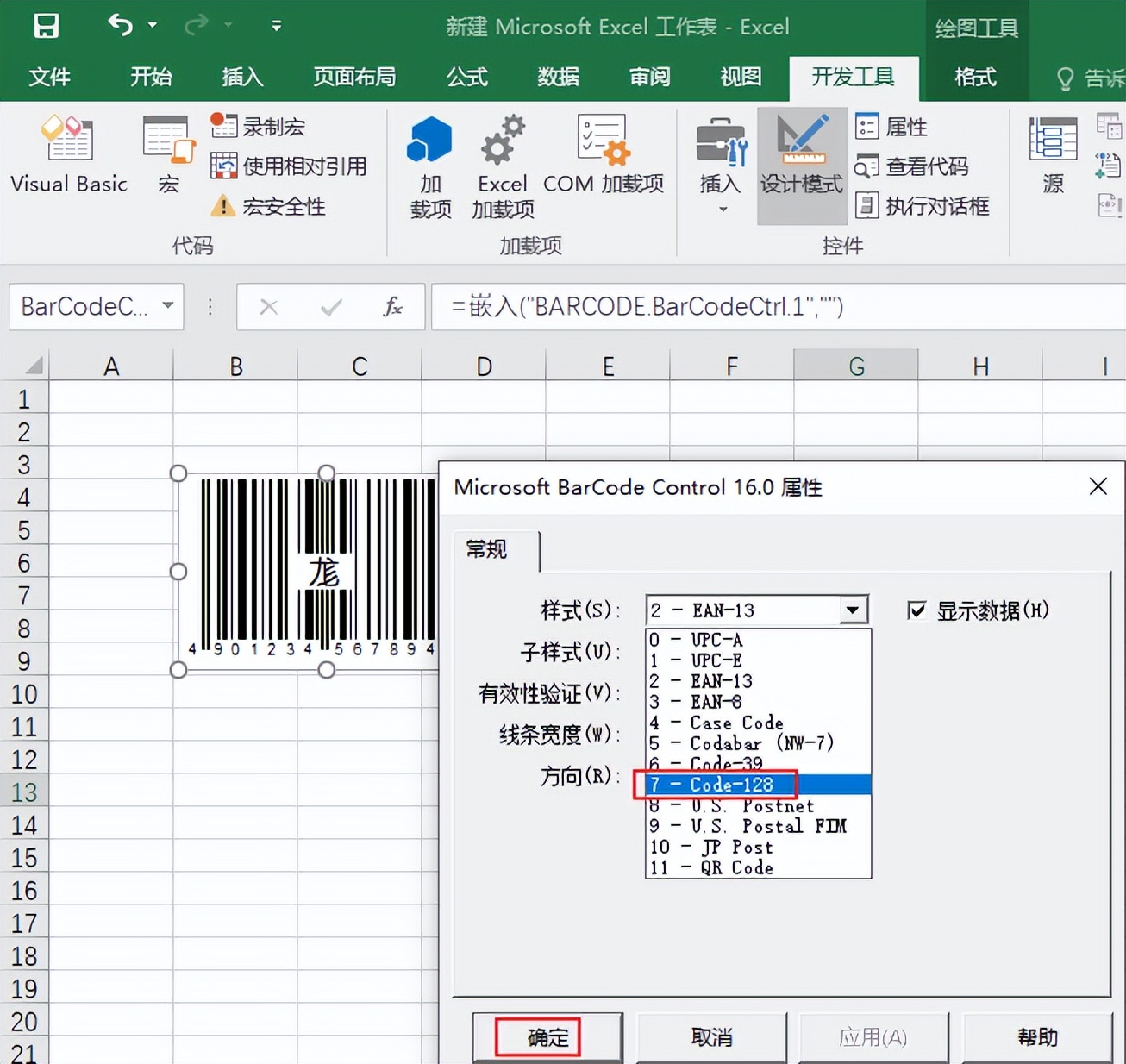
Task: Customize the Quick Access Toolbar dropdown
Action: [277, 26]
